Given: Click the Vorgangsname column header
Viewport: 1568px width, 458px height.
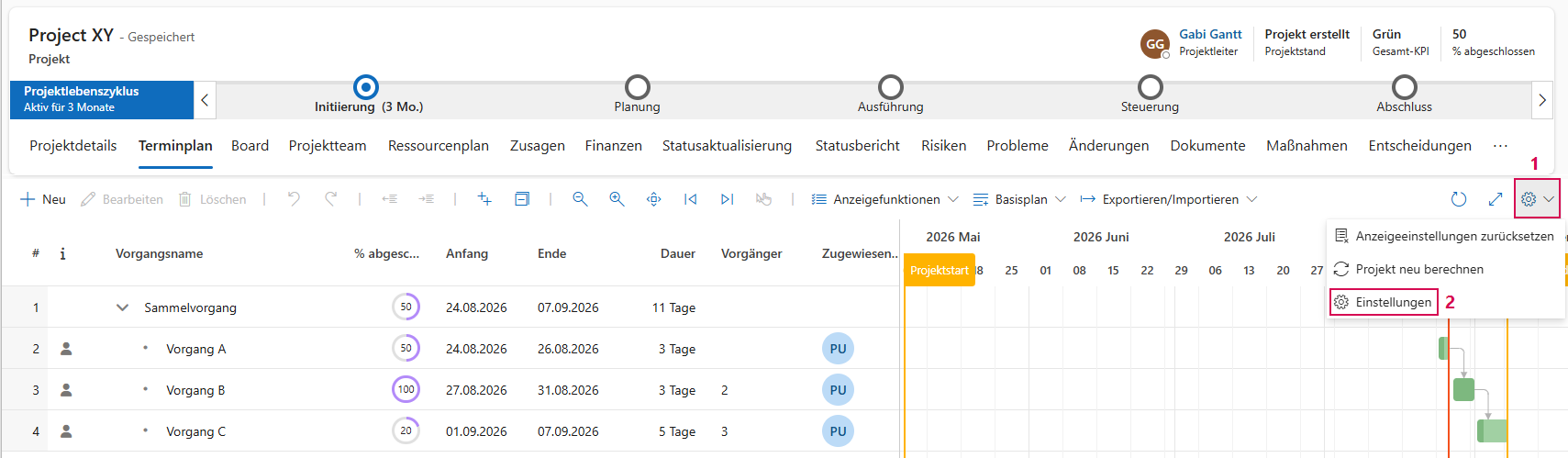Looking at the screenshot, I should [159, 253].
